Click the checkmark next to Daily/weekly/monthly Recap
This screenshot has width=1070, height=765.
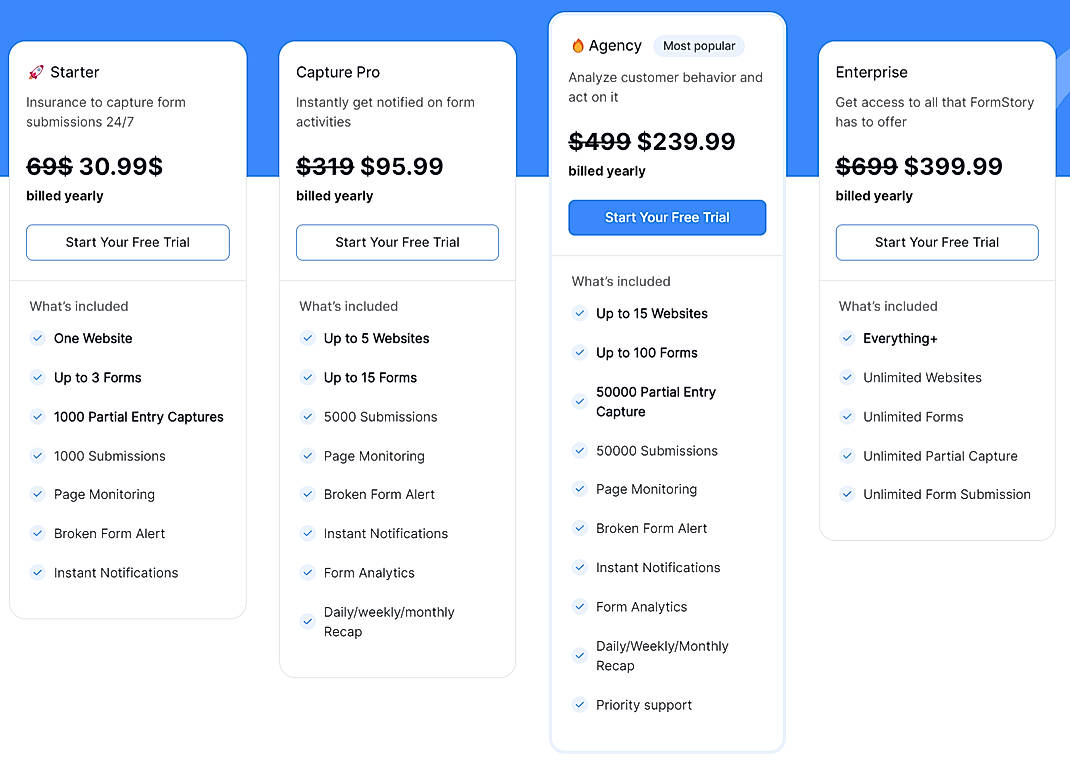[x=307, y=620]
